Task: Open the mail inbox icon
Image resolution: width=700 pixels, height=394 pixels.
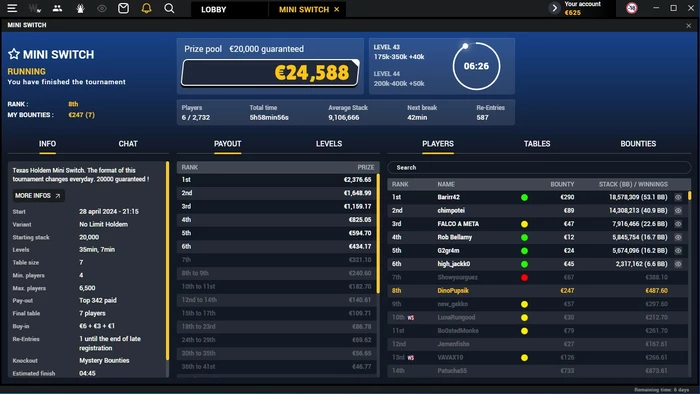Action: 124,8
